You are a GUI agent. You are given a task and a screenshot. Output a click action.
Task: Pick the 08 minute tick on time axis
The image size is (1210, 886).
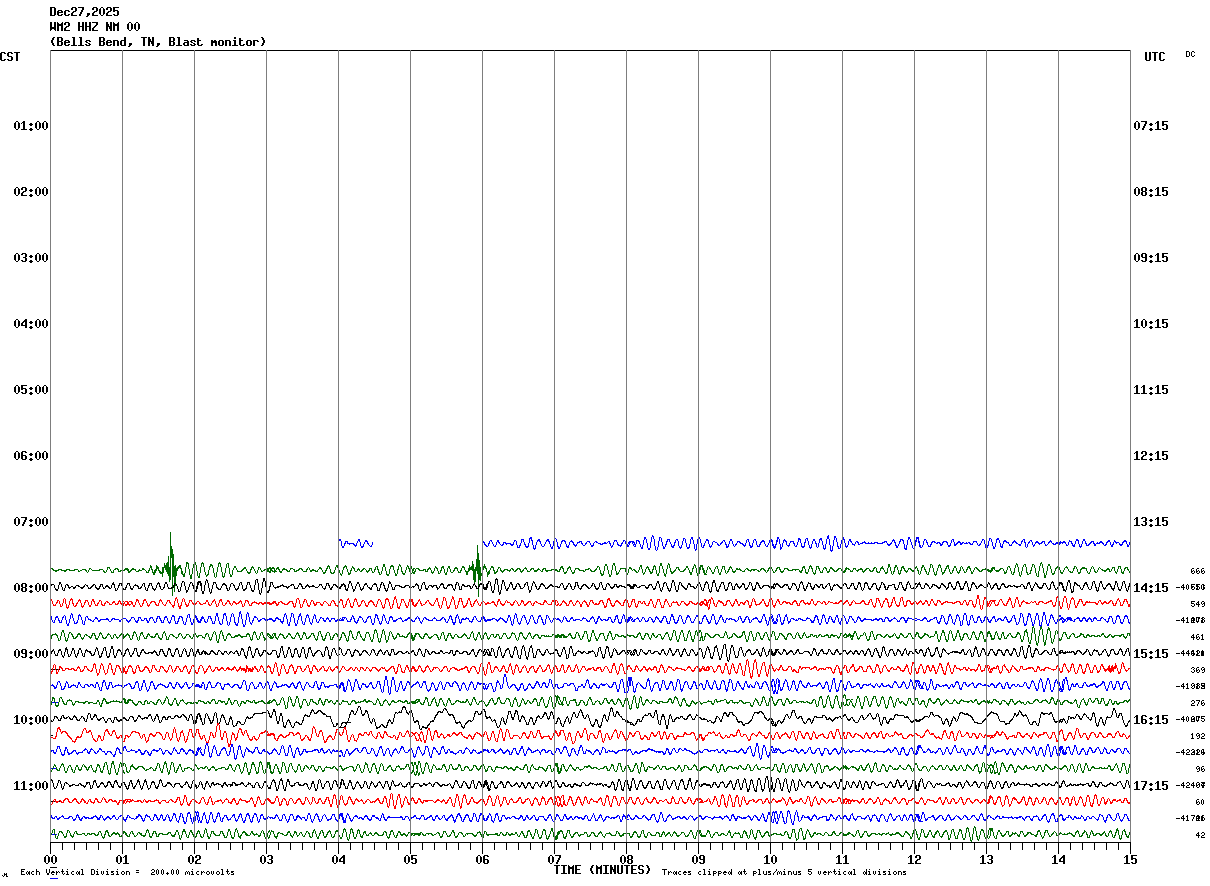[x=626, y=859]
